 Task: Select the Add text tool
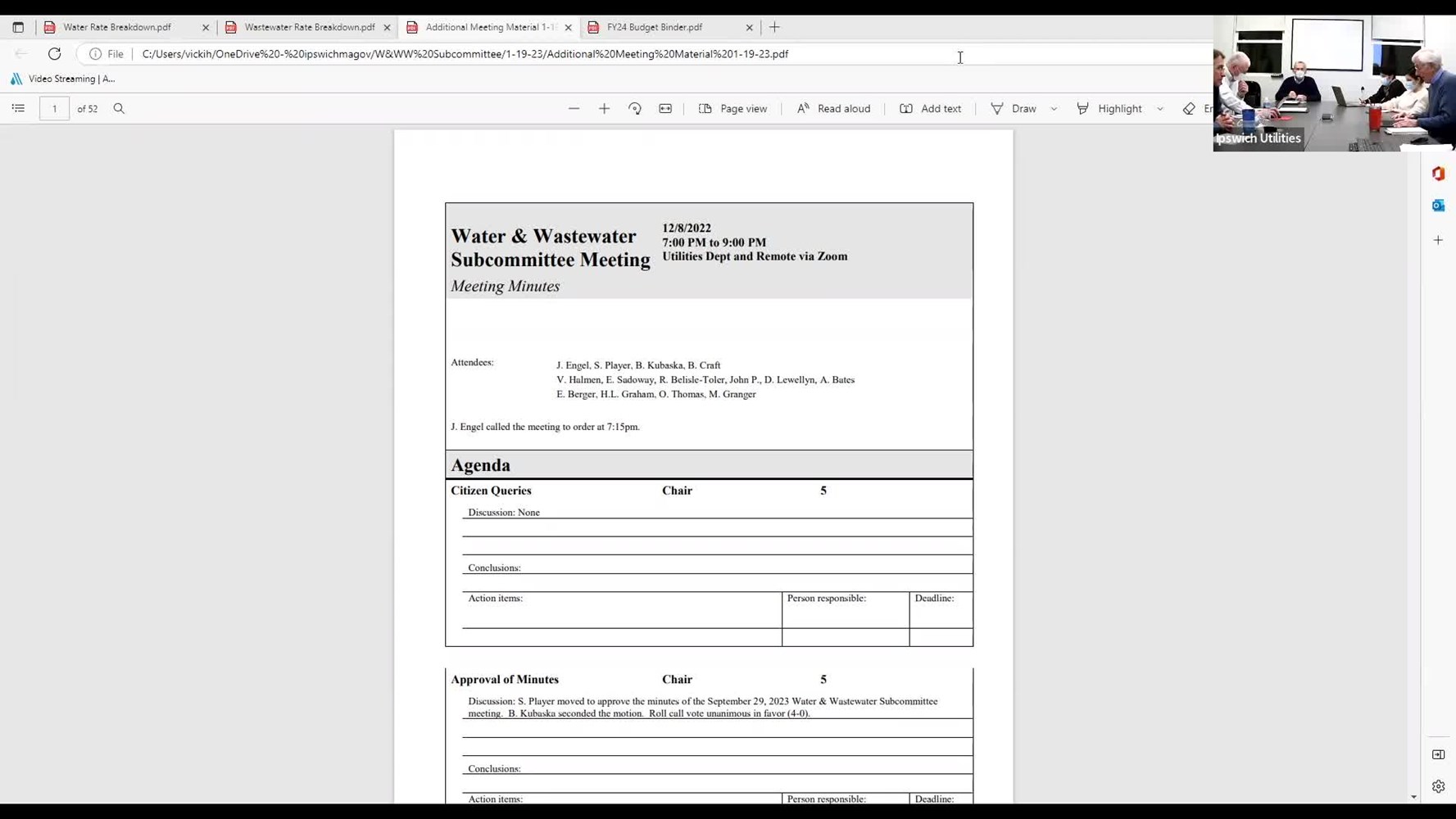930,108
